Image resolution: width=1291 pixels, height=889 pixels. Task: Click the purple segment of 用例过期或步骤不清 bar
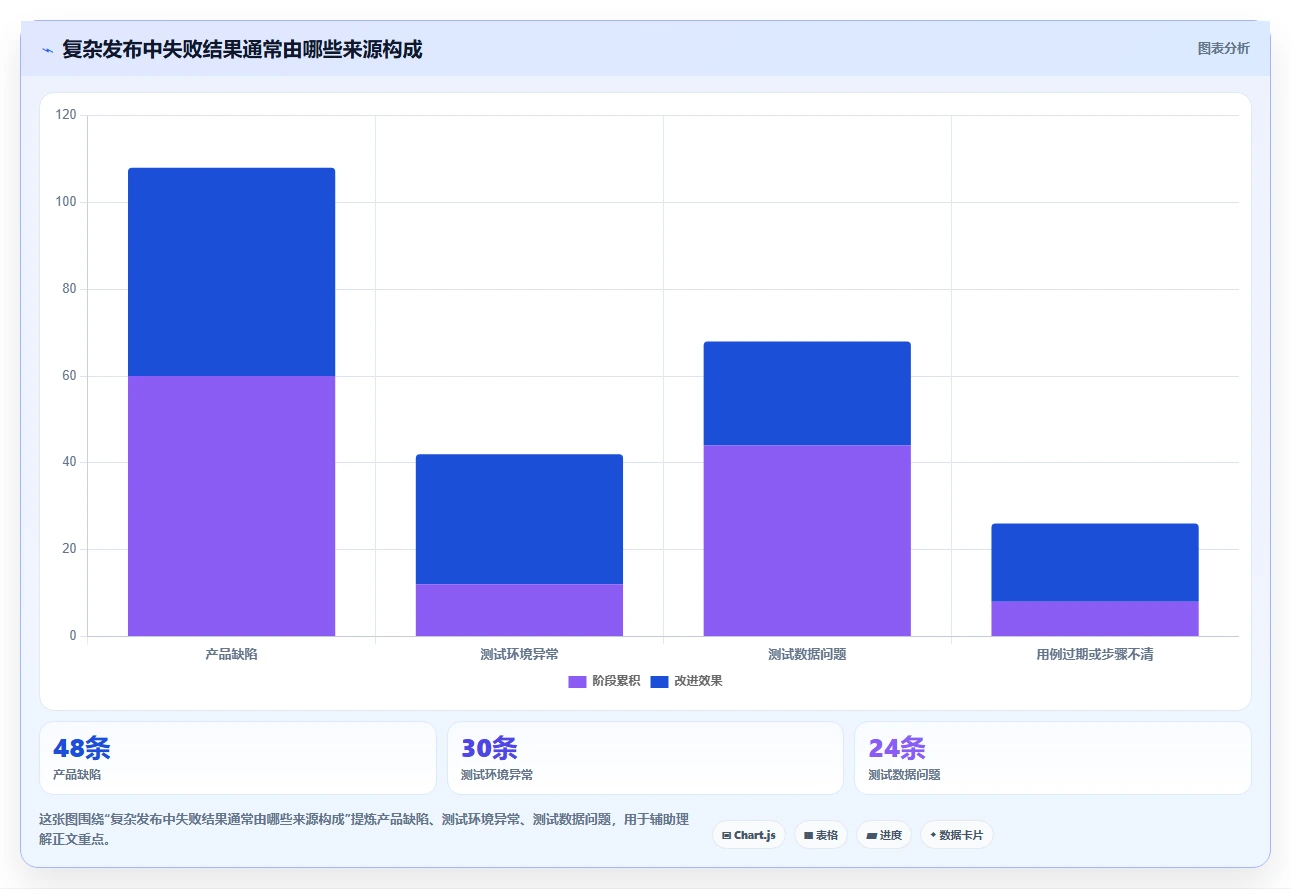[x=1095, y=618]
